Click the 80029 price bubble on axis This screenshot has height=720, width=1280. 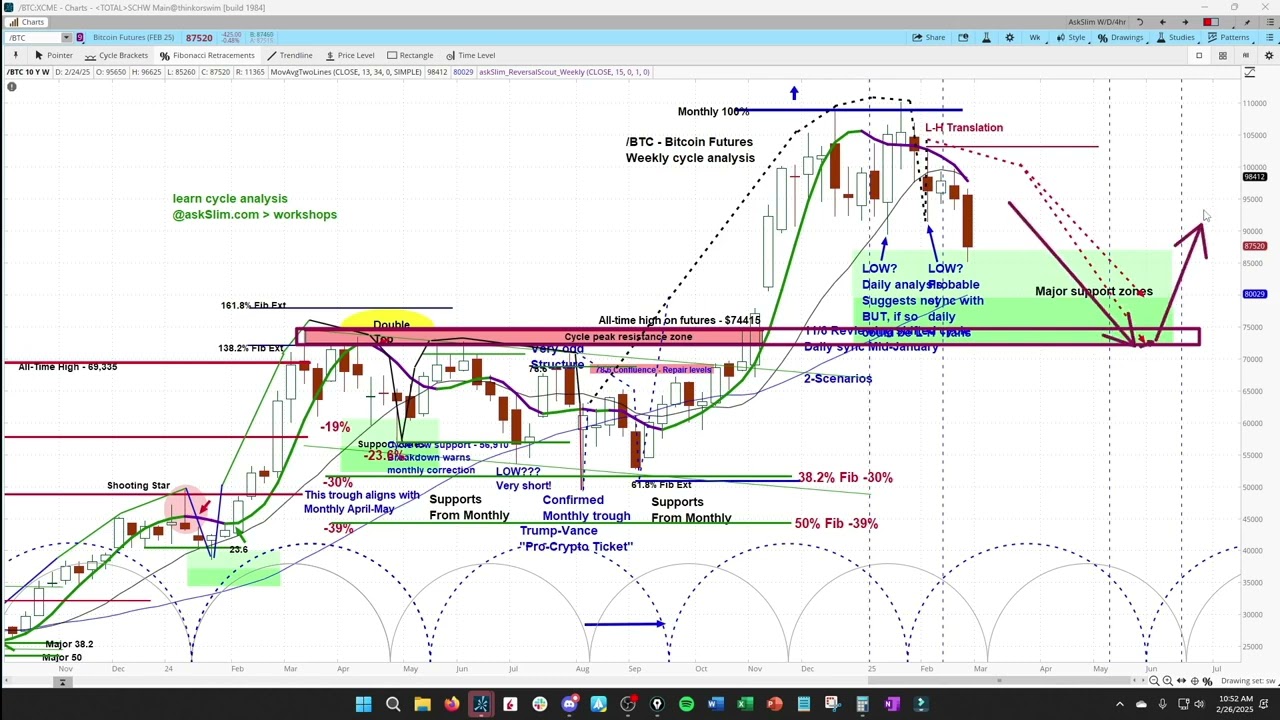pos(1255,294)
